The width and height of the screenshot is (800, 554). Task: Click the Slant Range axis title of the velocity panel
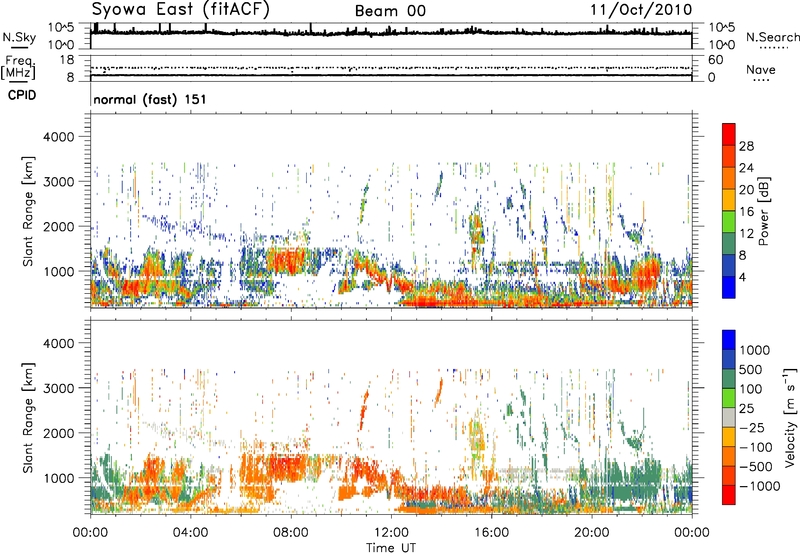point(28,418)
